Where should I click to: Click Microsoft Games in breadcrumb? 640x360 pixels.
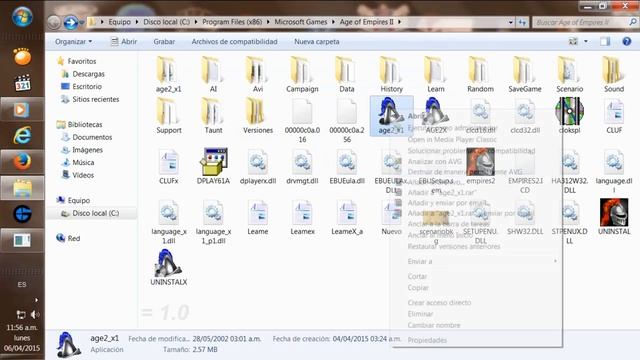click(x=300, y=22)
